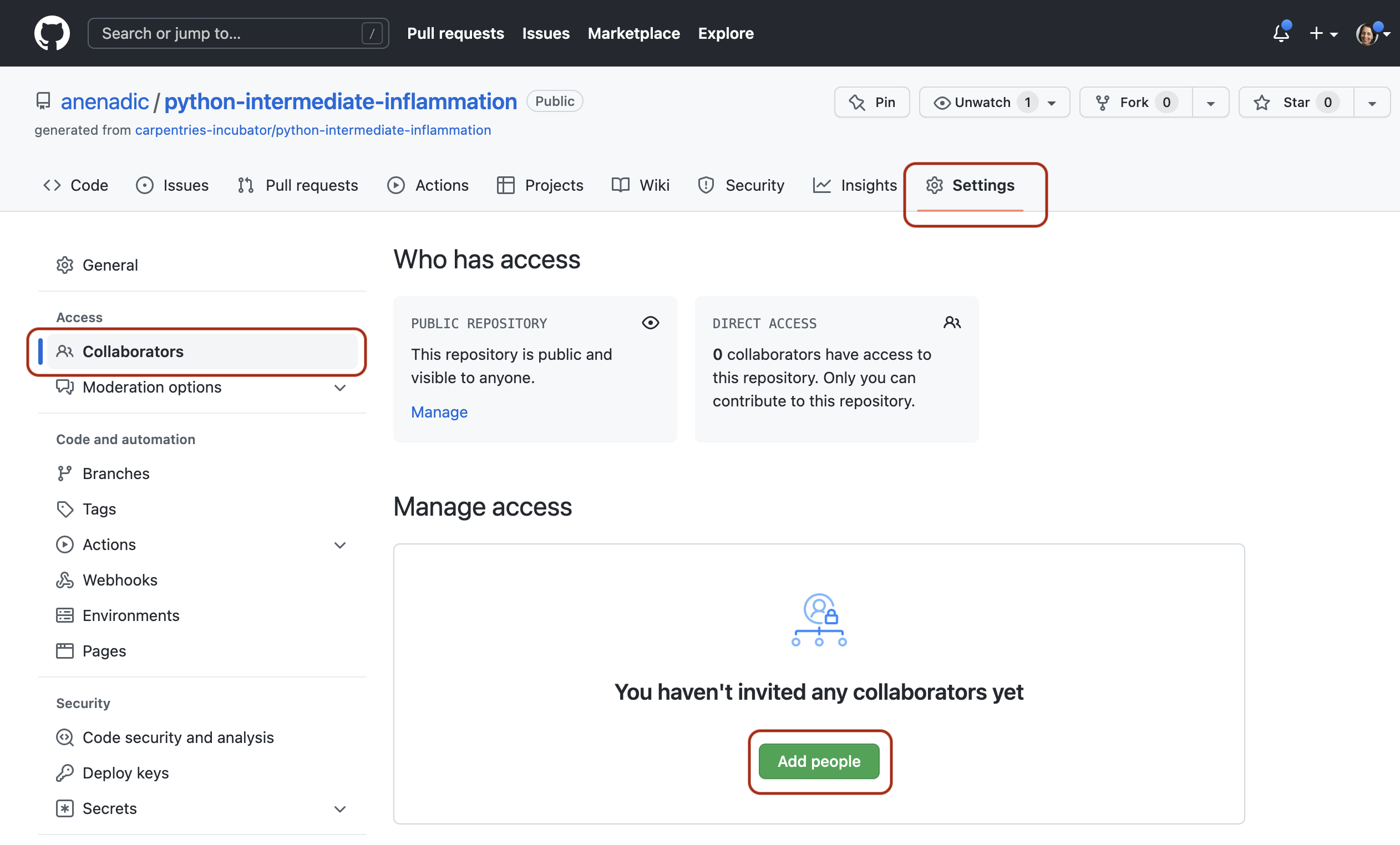Click the Add people button

[819, 761]
